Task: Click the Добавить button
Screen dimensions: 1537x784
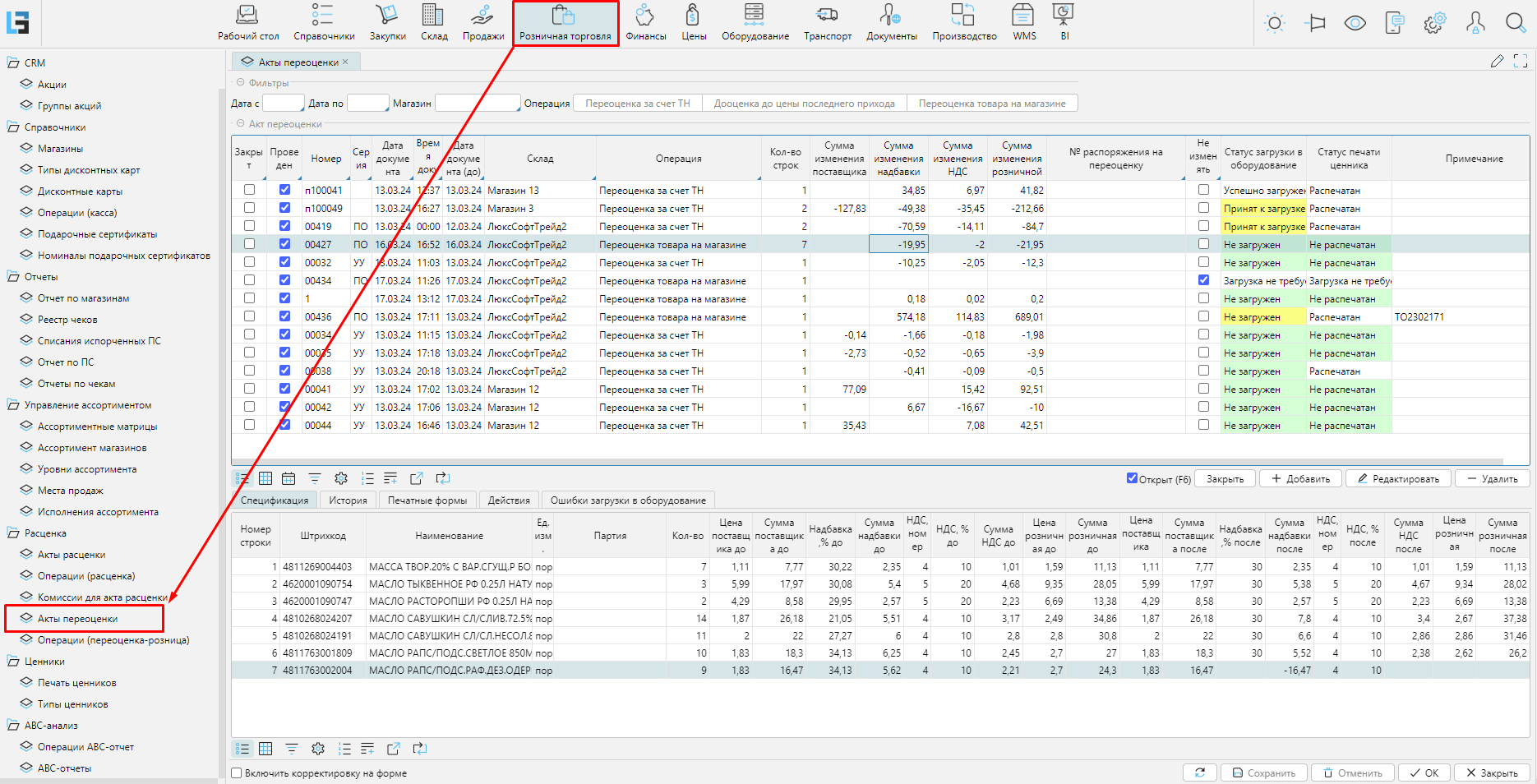Action: coord(1299,479)
